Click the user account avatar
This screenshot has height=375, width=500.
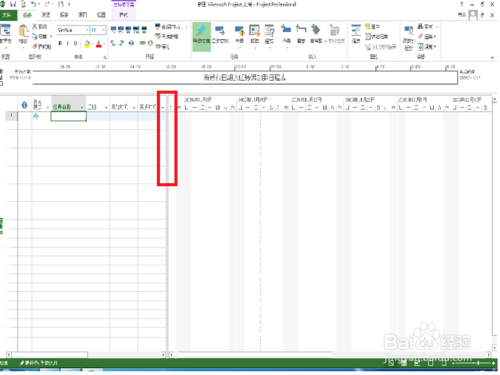coord(473,15)
